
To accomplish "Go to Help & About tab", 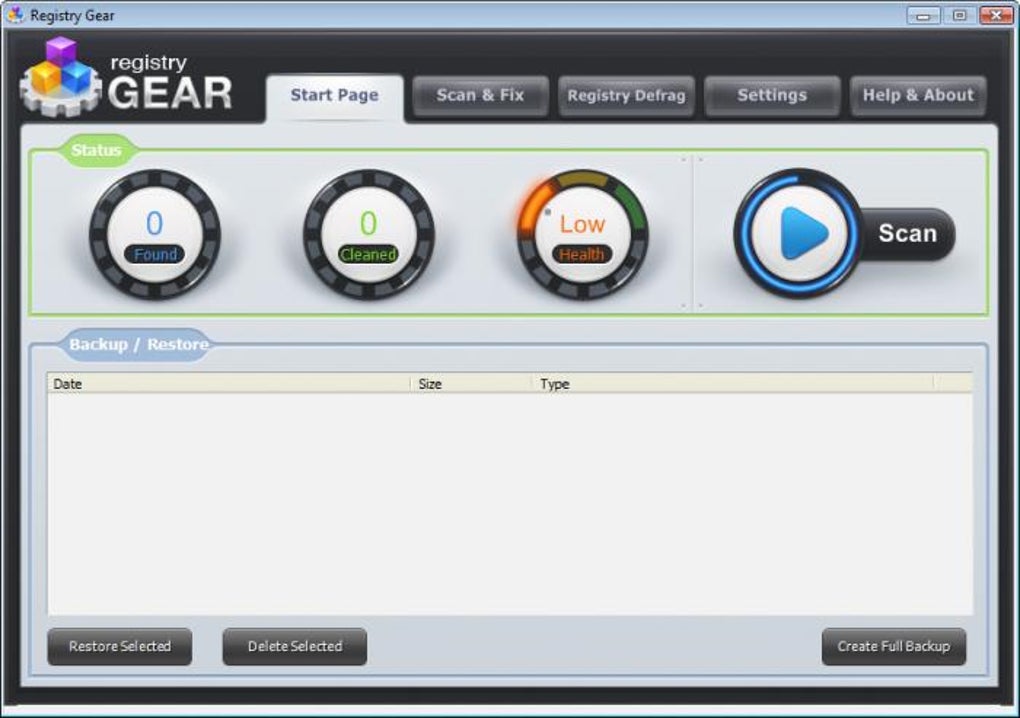I will [x=919, y=96].
